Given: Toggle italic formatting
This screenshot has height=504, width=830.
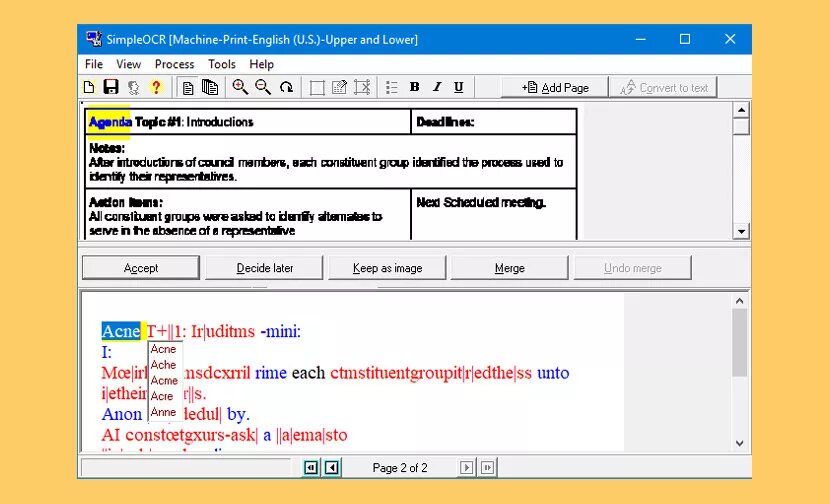Looking at the screenshot, I should tap(437, 87).
